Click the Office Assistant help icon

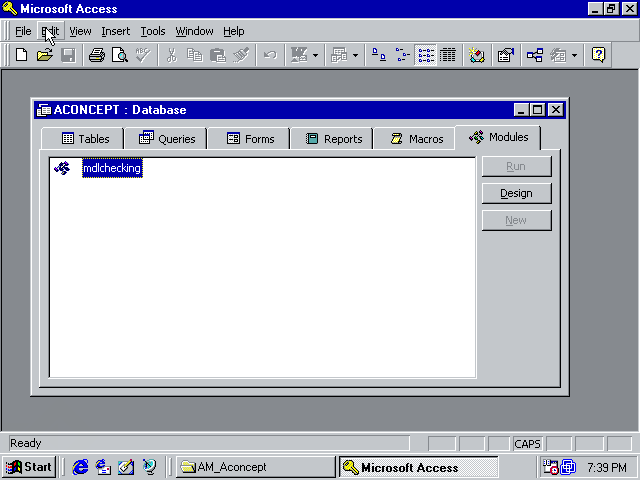598,55
